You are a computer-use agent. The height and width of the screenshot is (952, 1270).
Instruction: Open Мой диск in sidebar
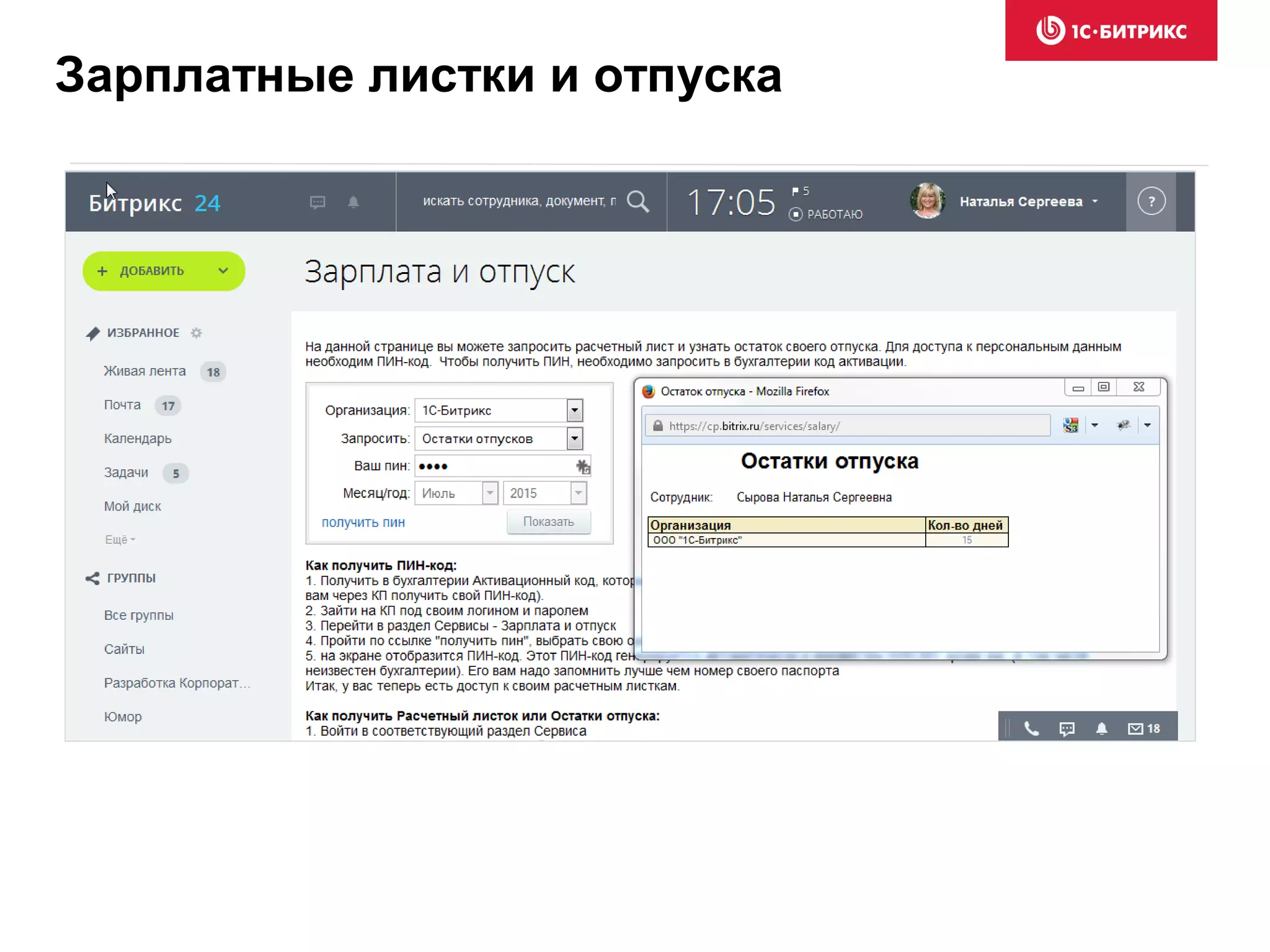[132, 506]
